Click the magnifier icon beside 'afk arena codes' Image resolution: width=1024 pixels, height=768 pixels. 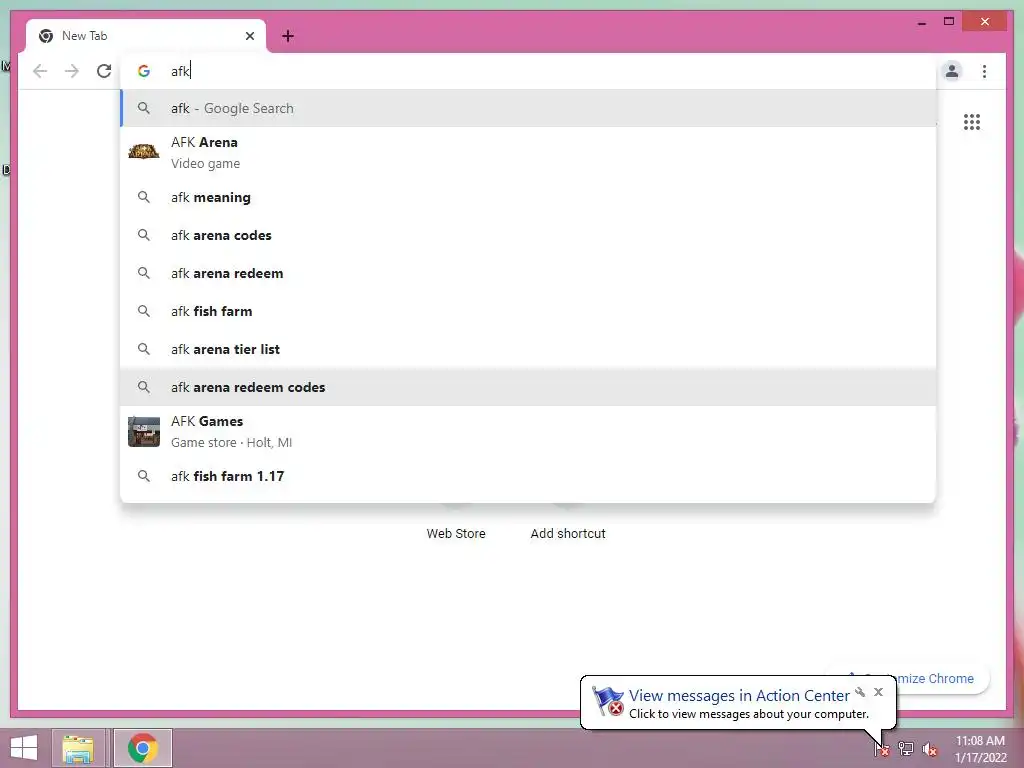click(x=144, y=235)
